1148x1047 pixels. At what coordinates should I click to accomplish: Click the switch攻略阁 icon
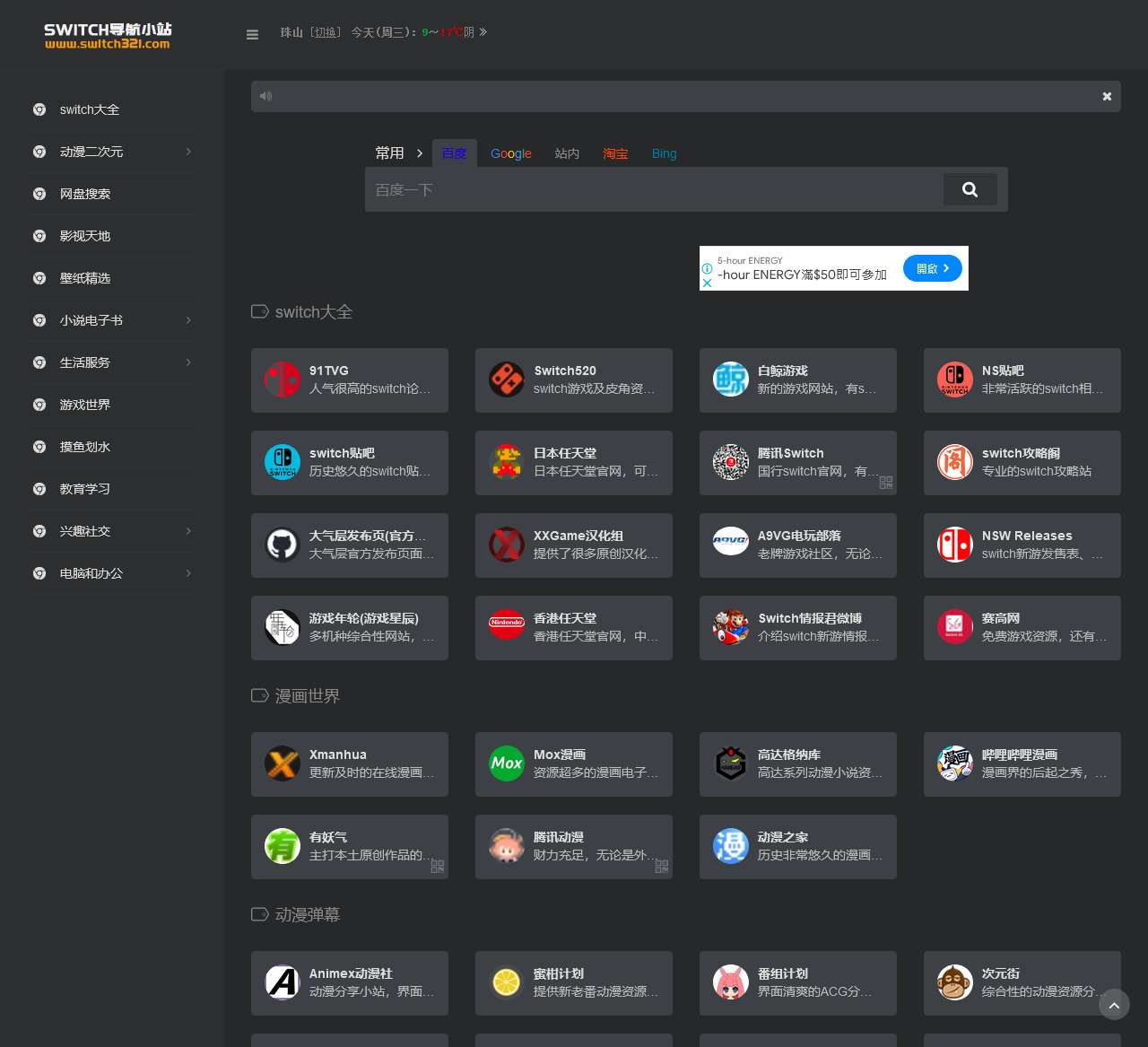click(955, 462)
